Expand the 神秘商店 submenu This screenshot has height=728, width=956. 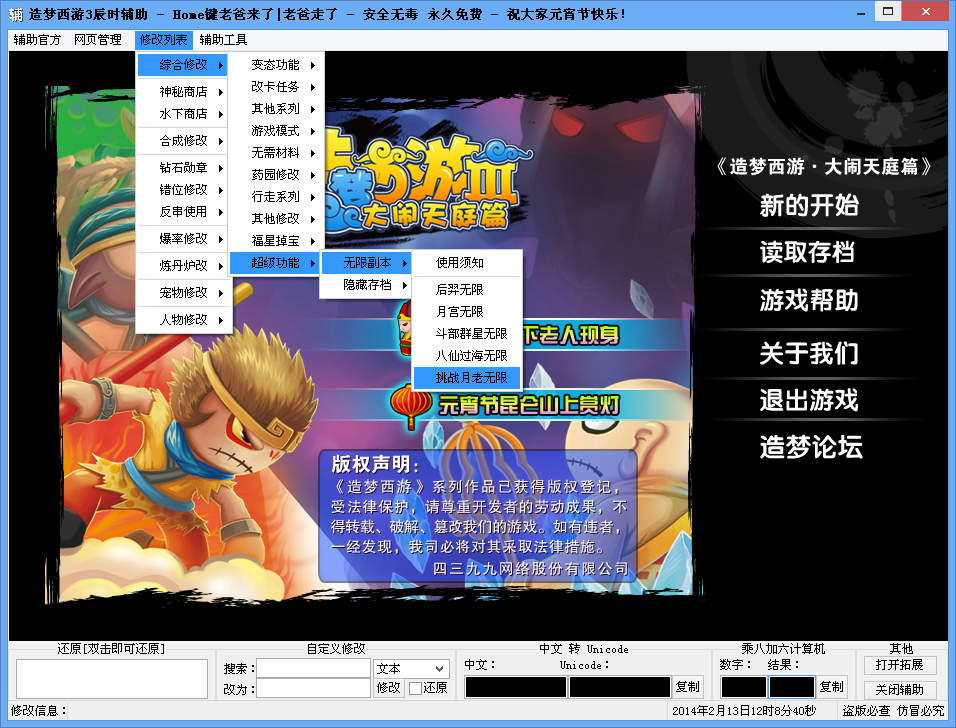(183, 91)
